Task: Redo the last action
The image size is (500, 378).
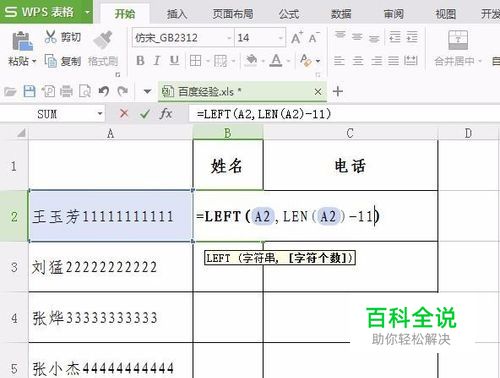Action: (x=123, y=91)
